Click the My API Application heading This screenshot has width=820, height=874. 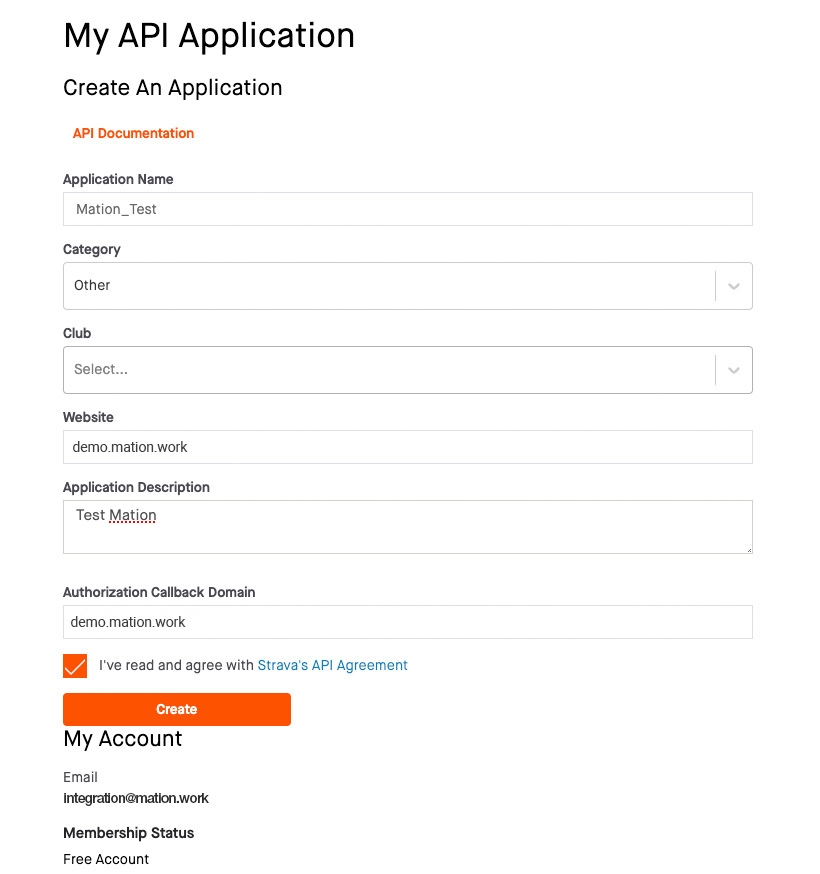click(209, 37)
